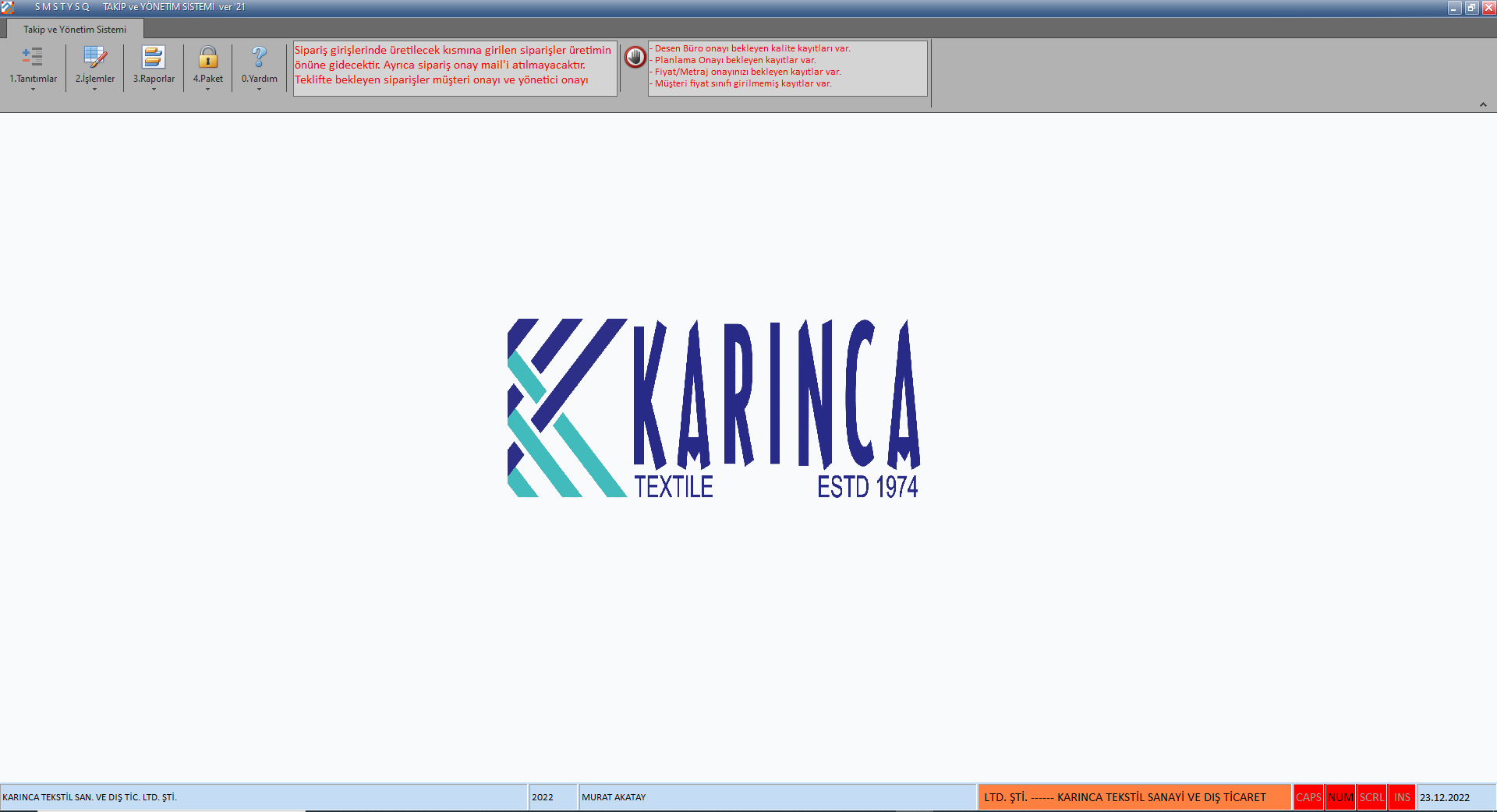This screenshot has width=1497, height=812.
Task: Click the SMSTYSQ app icon in title bar
Action: (8, 7)
